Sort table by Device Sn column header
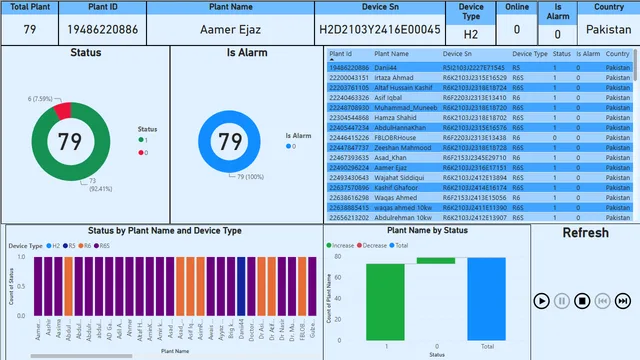 click(457, 54)
